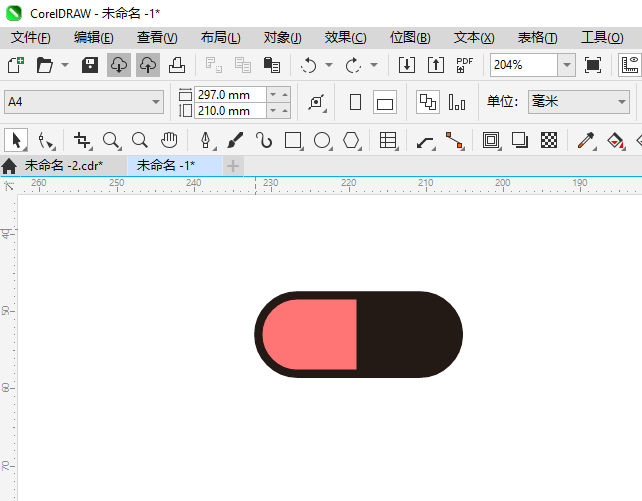The height and width of the screenshot is (501, 642).
Task: Set page to landscape orientation
Action: click(x=385, y=102)
